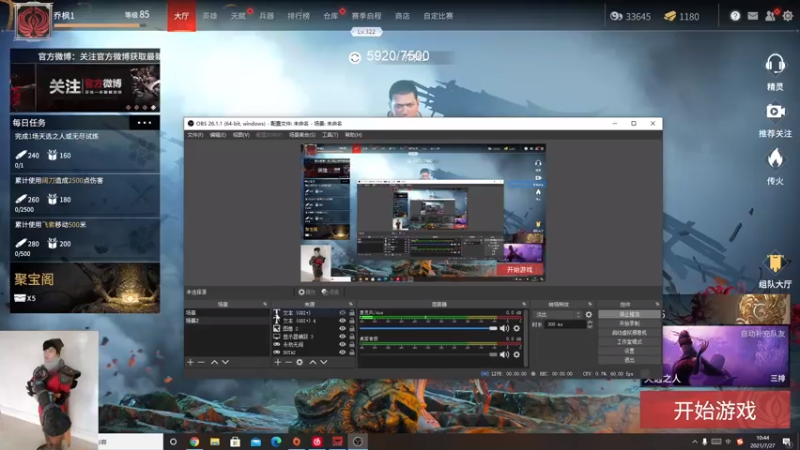This screenshot has height=450, width=800.
Task: Toggle lock on 显示器捕获 3 source
Action: coord(352,336)
